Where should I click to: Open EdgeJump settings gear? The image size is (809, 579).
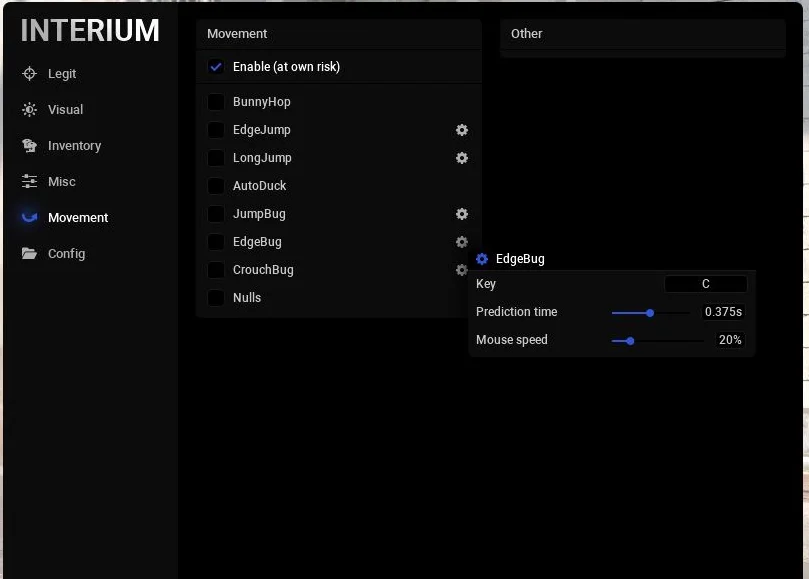point(462,130)
